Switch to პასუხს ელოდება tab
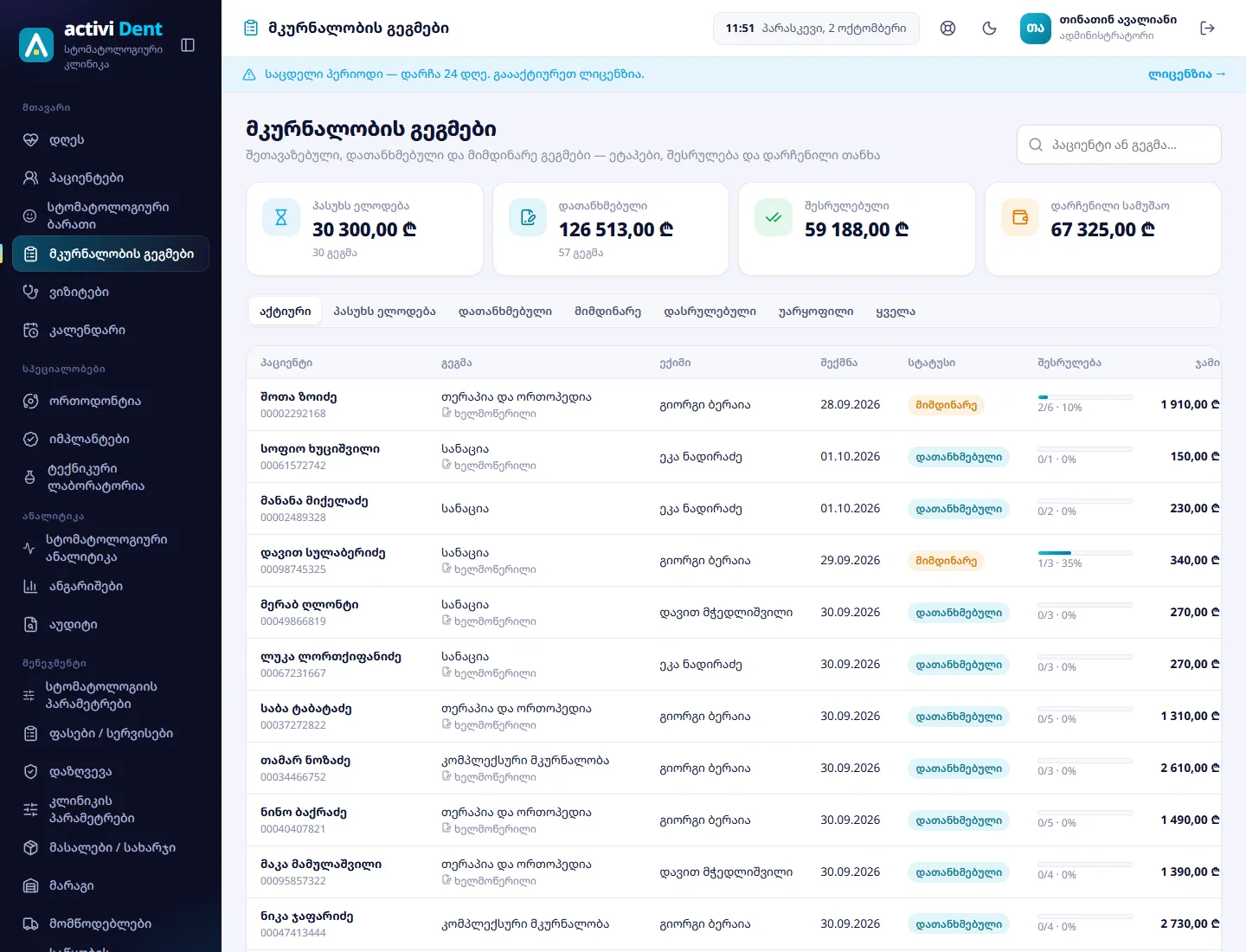This screenshot has width=1246, height=952. coord(384,312)
